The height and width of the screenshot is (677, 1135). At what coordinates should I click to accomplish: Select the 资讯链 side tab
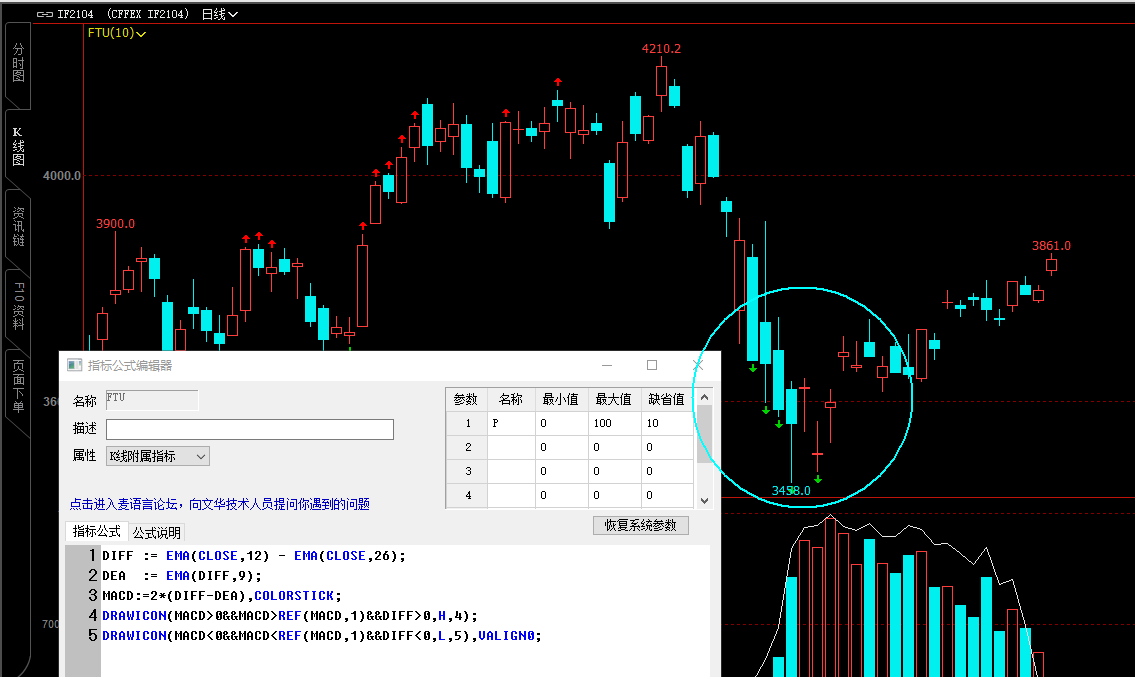tap(18, 227)
